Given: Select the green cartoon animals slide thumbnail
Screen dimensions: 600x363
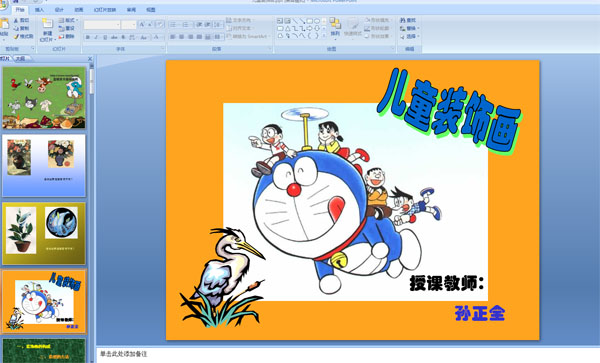Looking at the screenshot, I should [44, 98].
